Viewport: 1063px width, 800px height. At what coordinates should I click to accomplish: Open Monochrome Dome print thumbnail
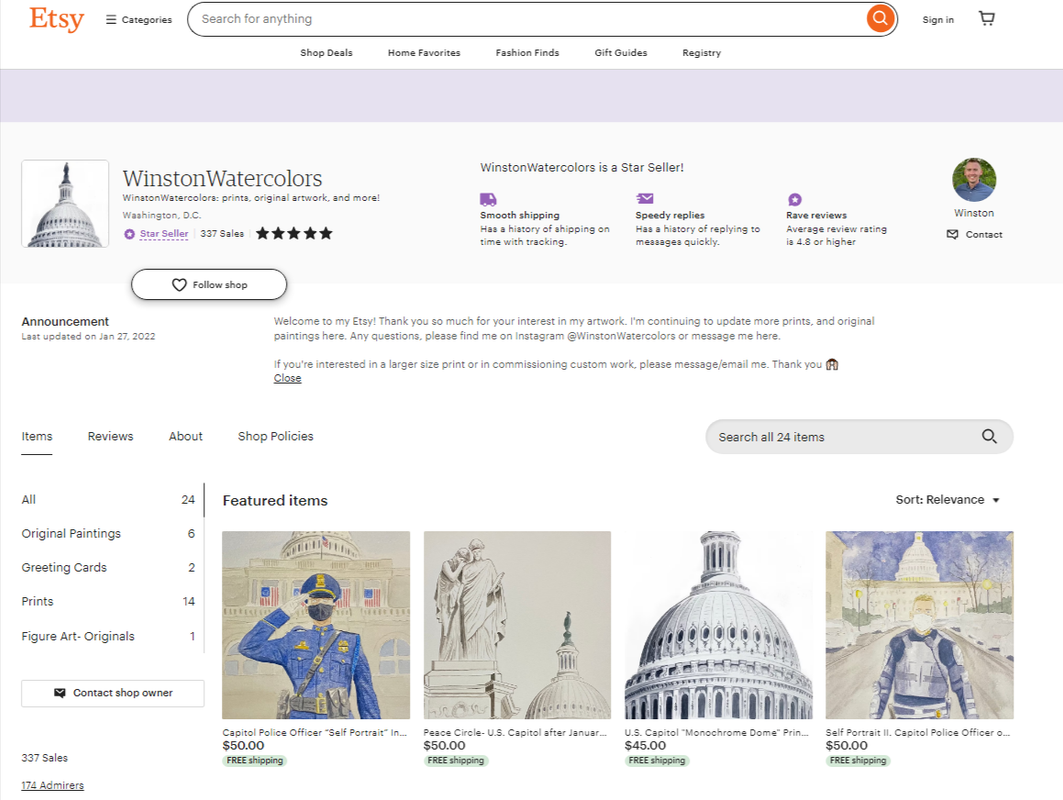point(719,625)
